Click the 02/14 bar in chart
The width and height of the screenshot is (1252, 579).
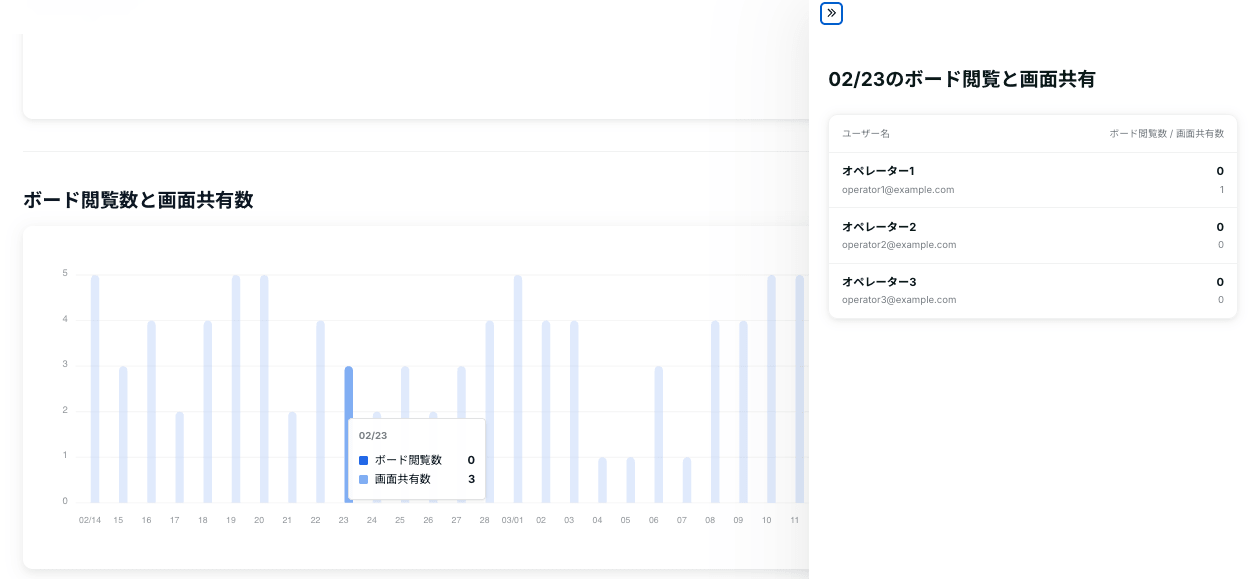pos(95,390)
